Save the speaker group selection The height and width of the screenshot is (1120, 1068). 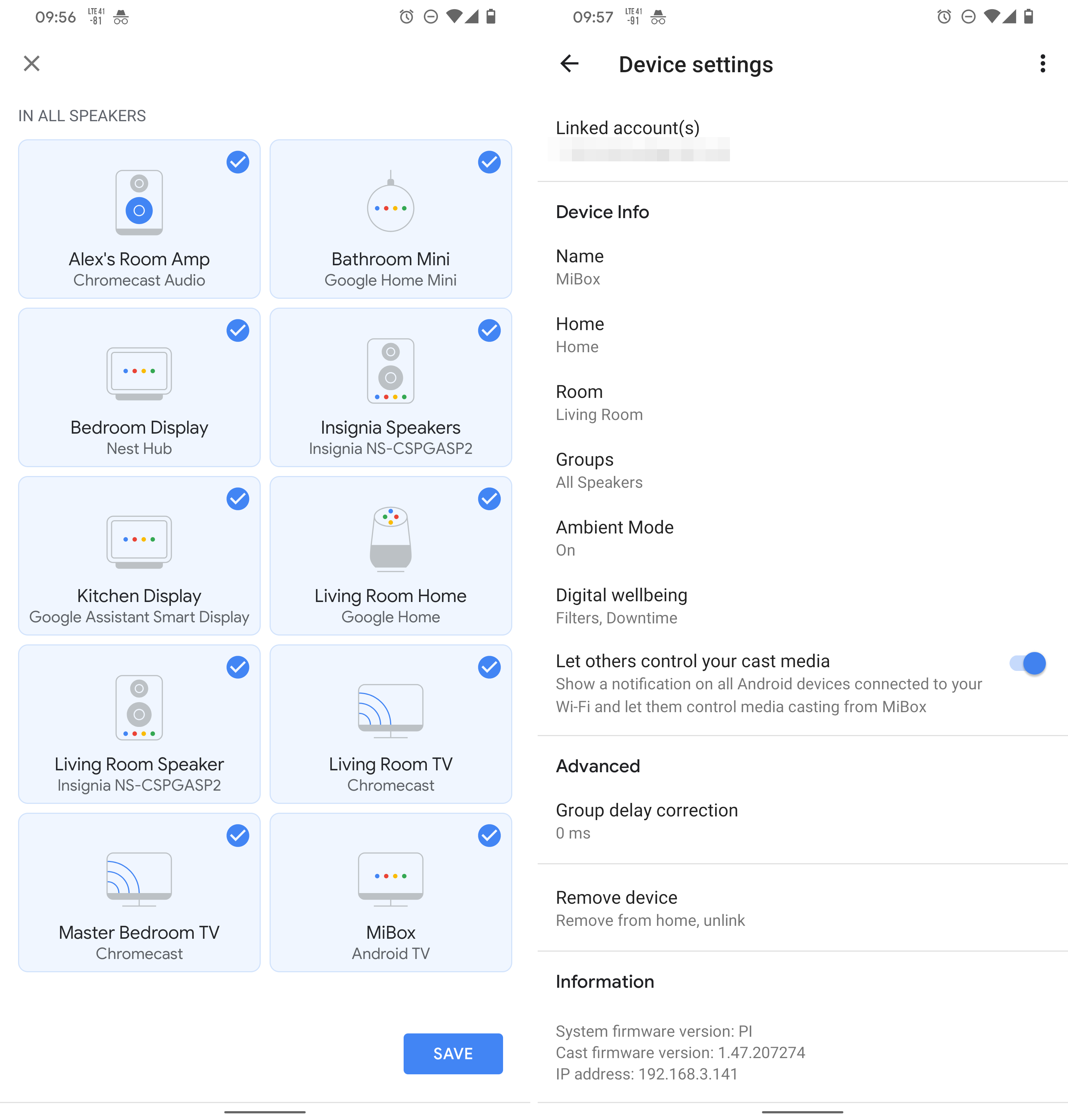pos(453,1054)
